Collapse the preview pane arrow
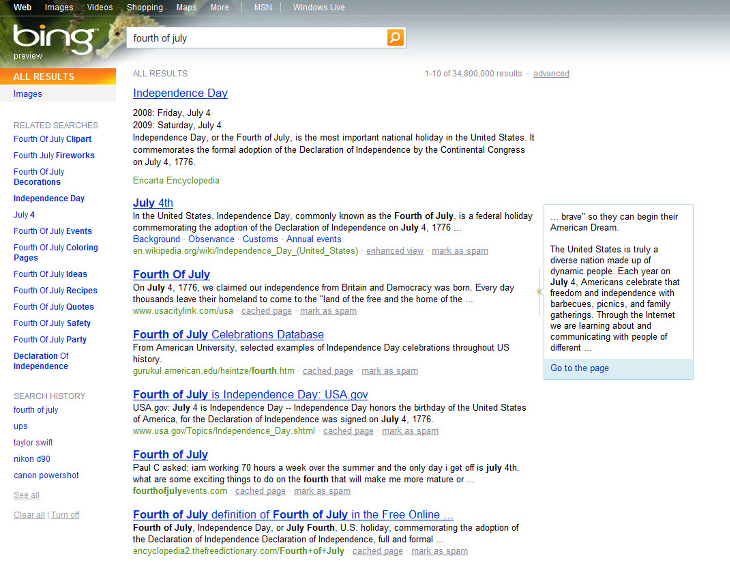The image size is (730, 564). (x=539, y=291)
